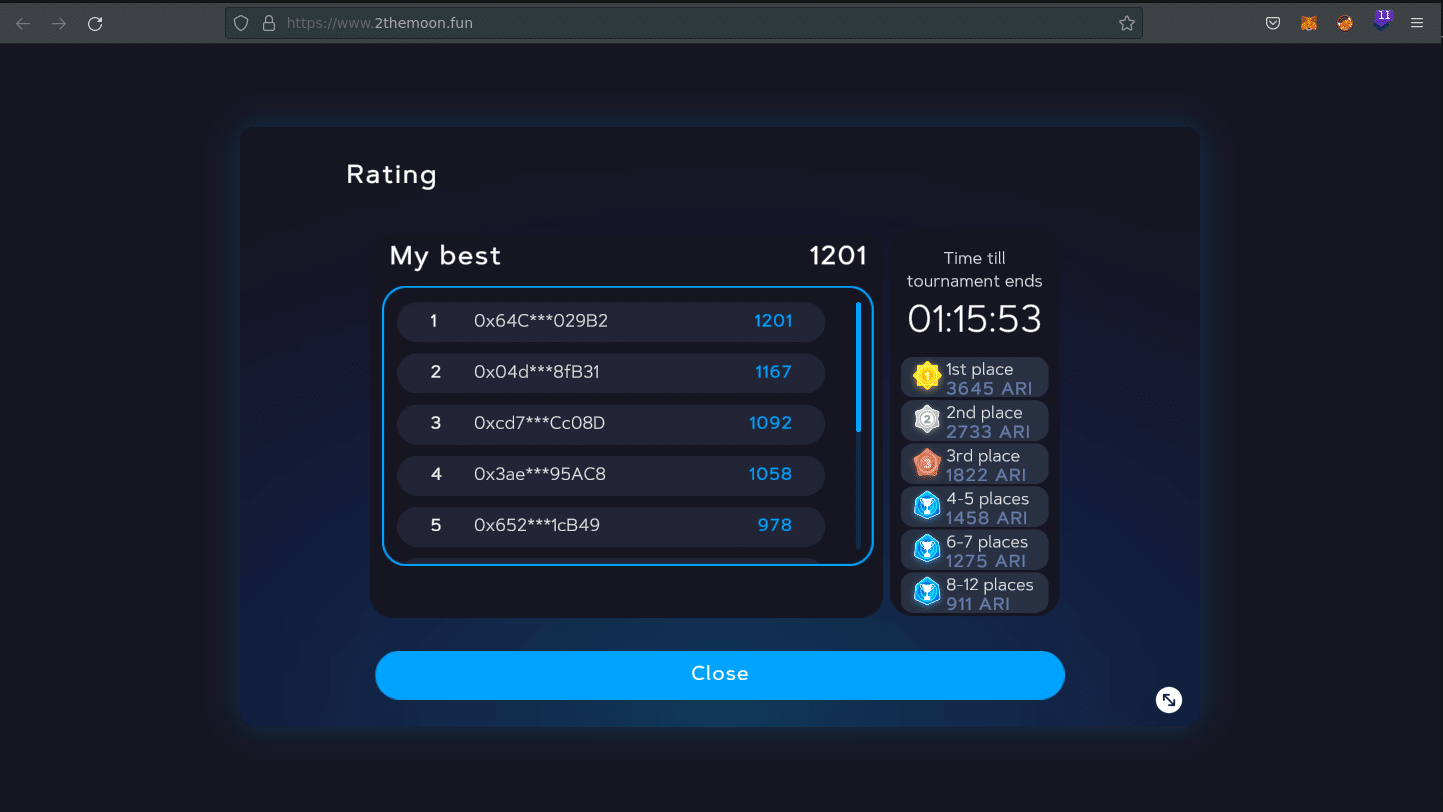The height and width of the screenshot is (812, 1443).
Task: Close the Rating dialog
Action: click(x=720, y=675)
